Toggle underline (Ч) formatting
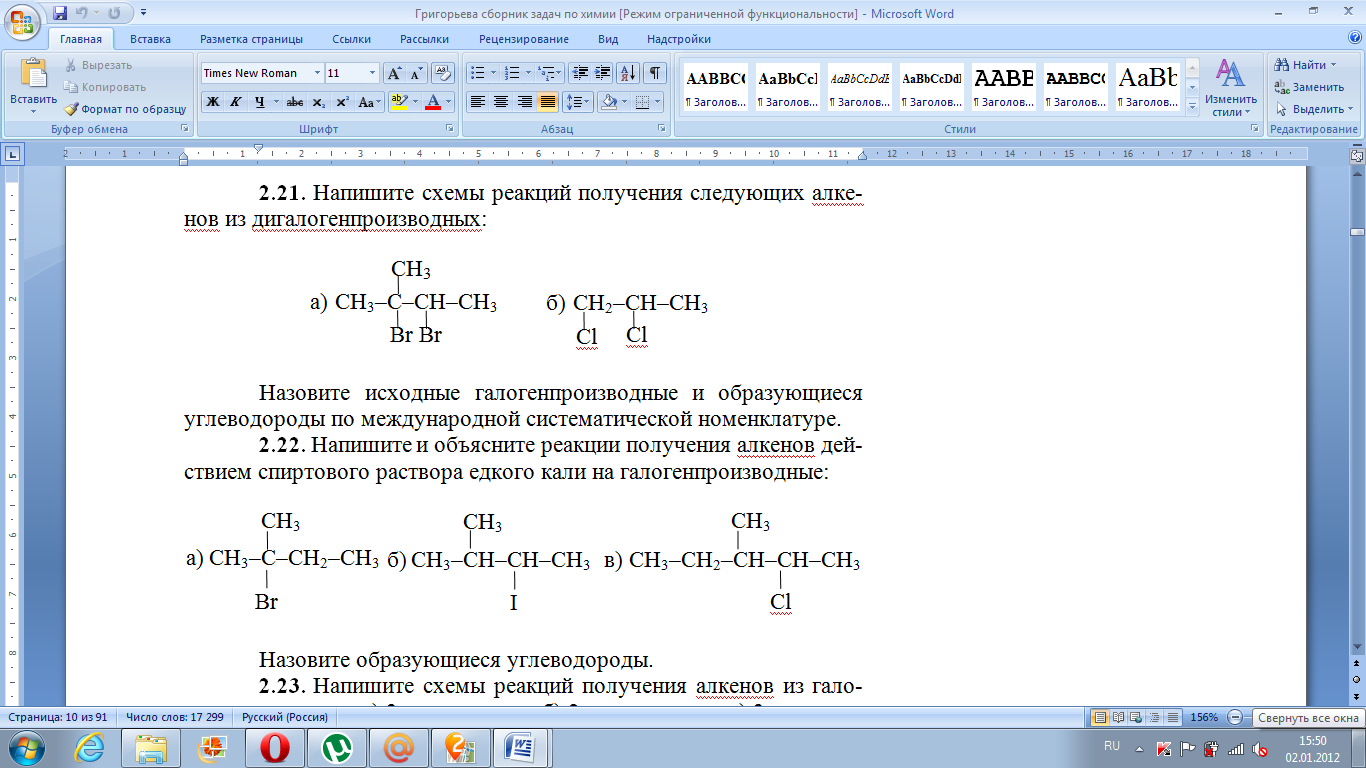Screen dimensions: 1366x768 point(260,102)
